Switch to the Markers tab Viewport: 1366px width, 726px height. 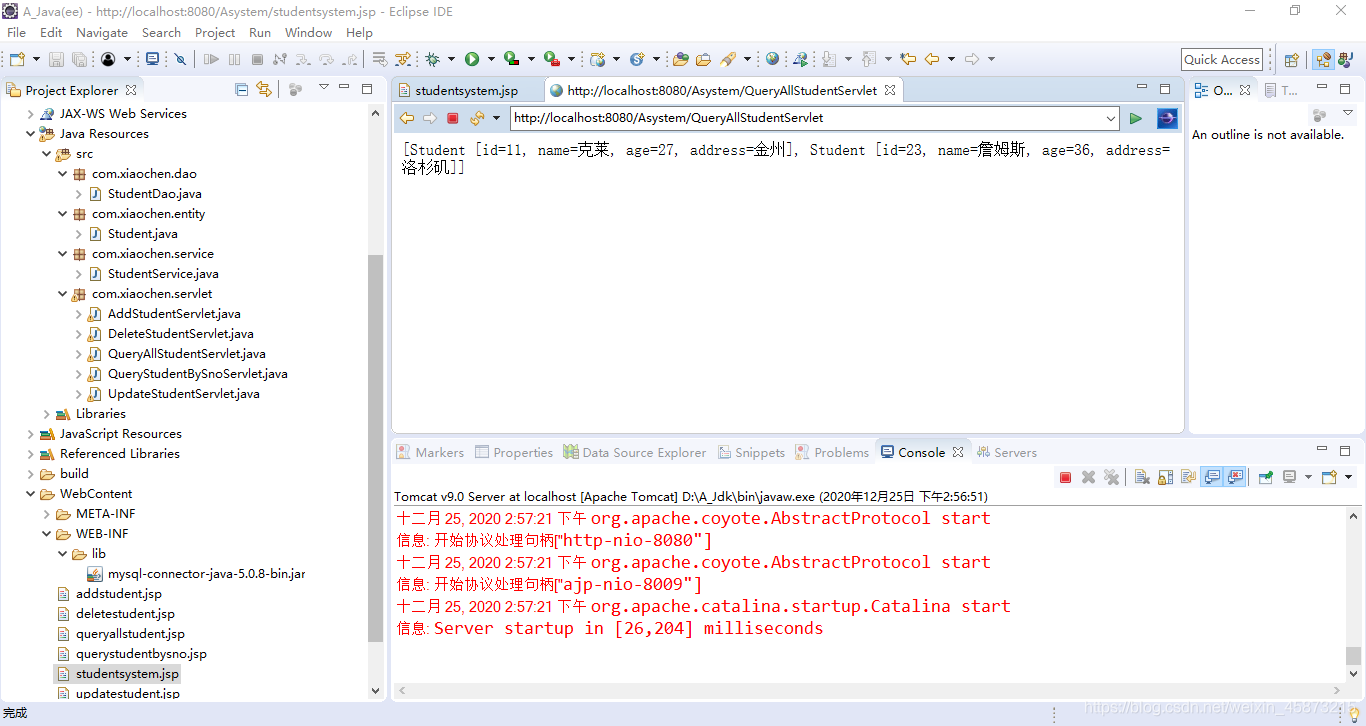(430, 452)
